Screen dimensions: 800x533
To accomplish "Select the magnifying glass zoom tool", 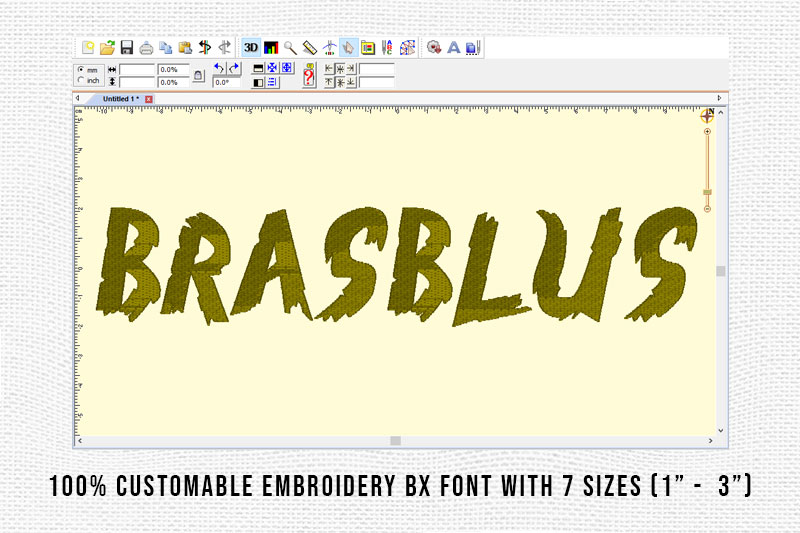I will tap(290, 48).
